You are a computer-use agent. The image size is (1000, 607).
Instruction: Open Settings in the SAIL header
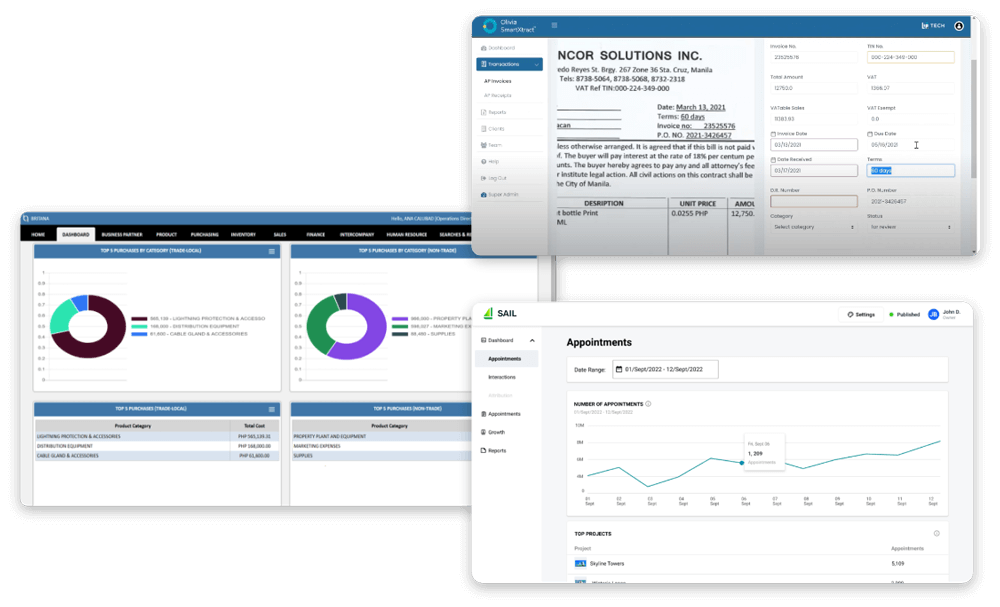click(861, 315)
